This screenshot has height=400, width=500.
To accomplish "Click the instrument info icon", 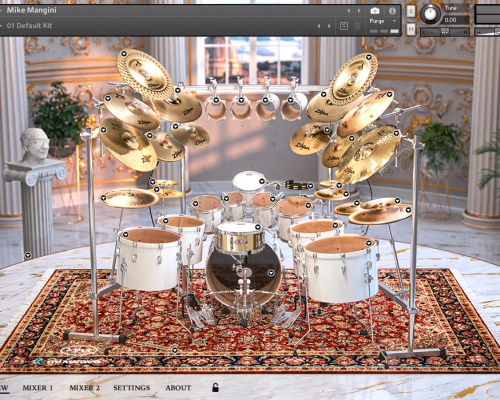I will [392, 11].
